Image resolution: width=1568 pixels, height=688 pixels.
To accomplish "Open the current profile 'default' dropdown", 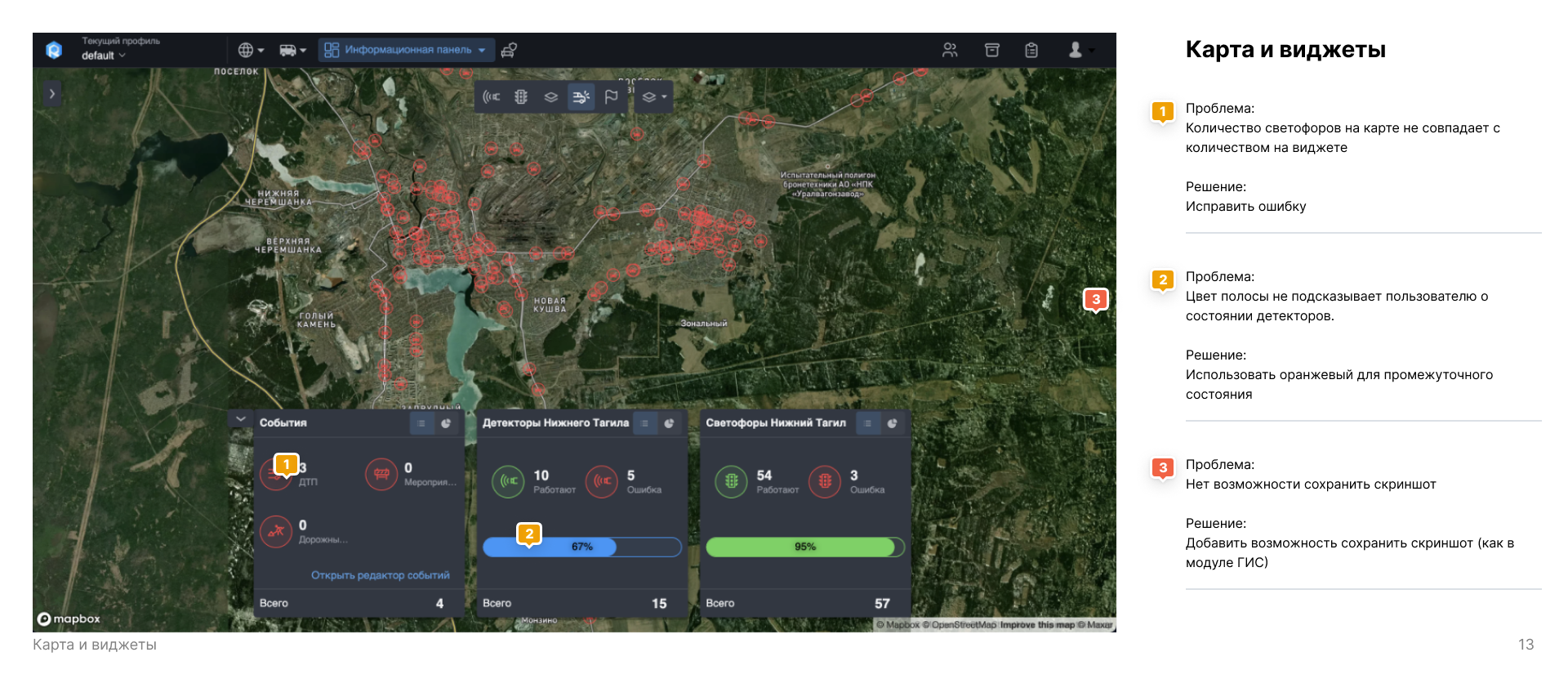I will [104, 56].
